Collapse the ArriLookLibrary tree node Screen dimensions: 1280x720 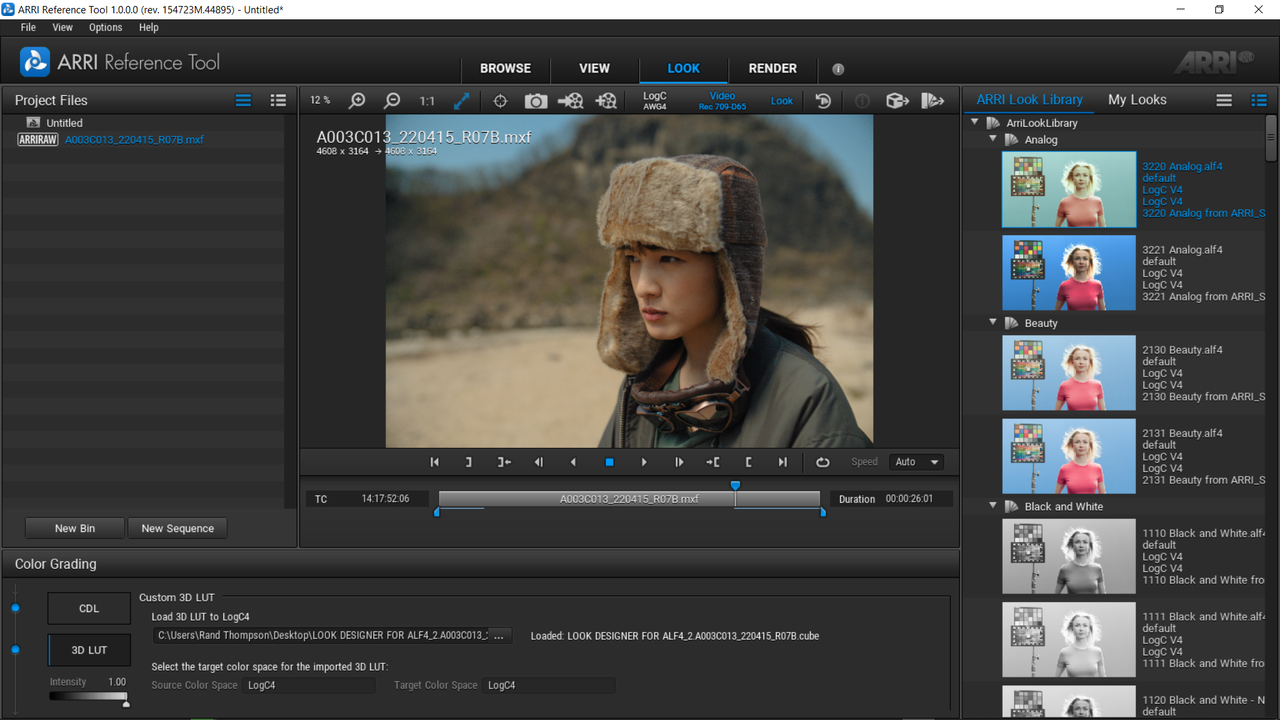point(975,123)
